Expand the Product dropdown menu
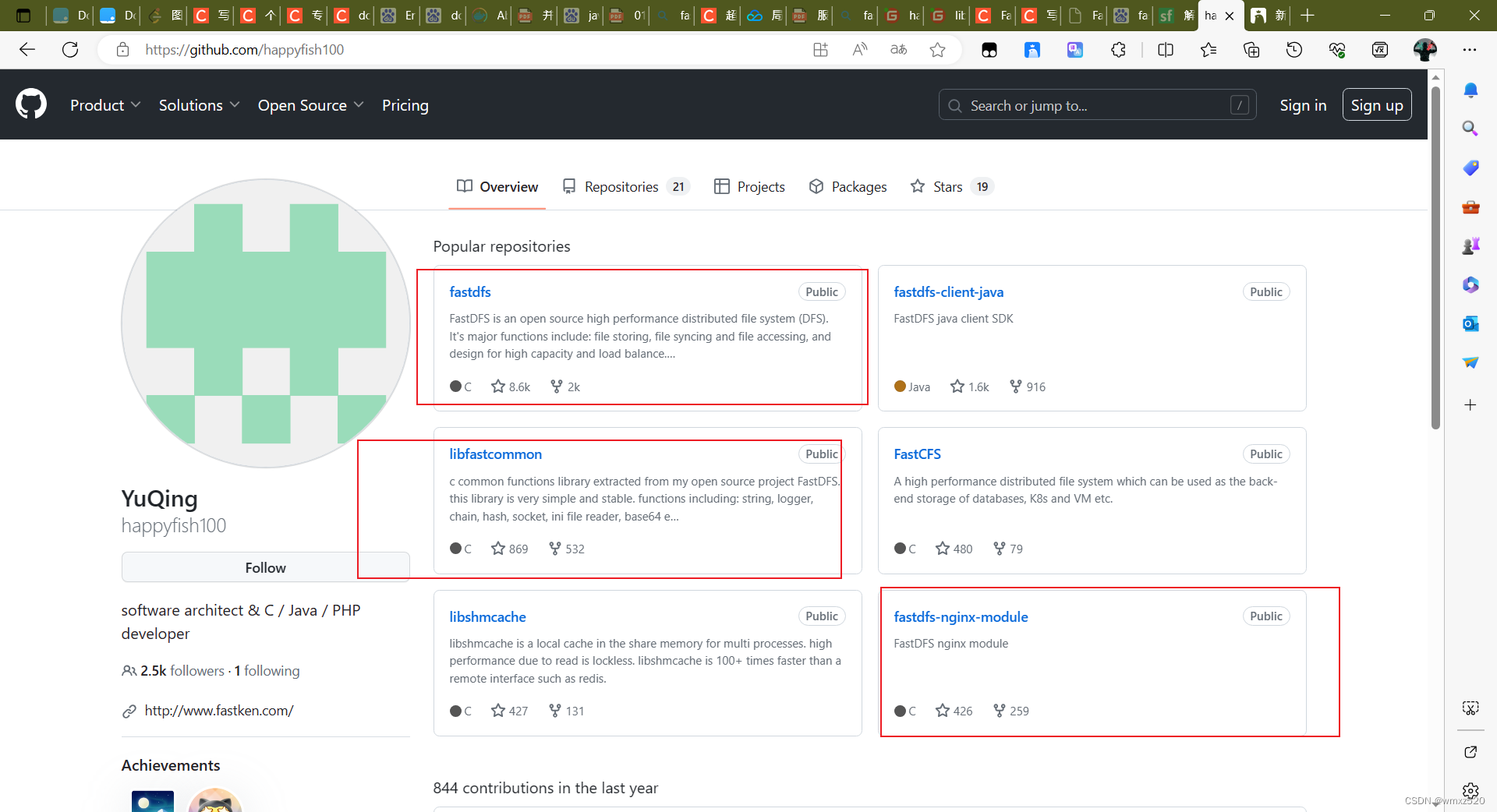The image size is (1497, 812). tap(105, 105)
